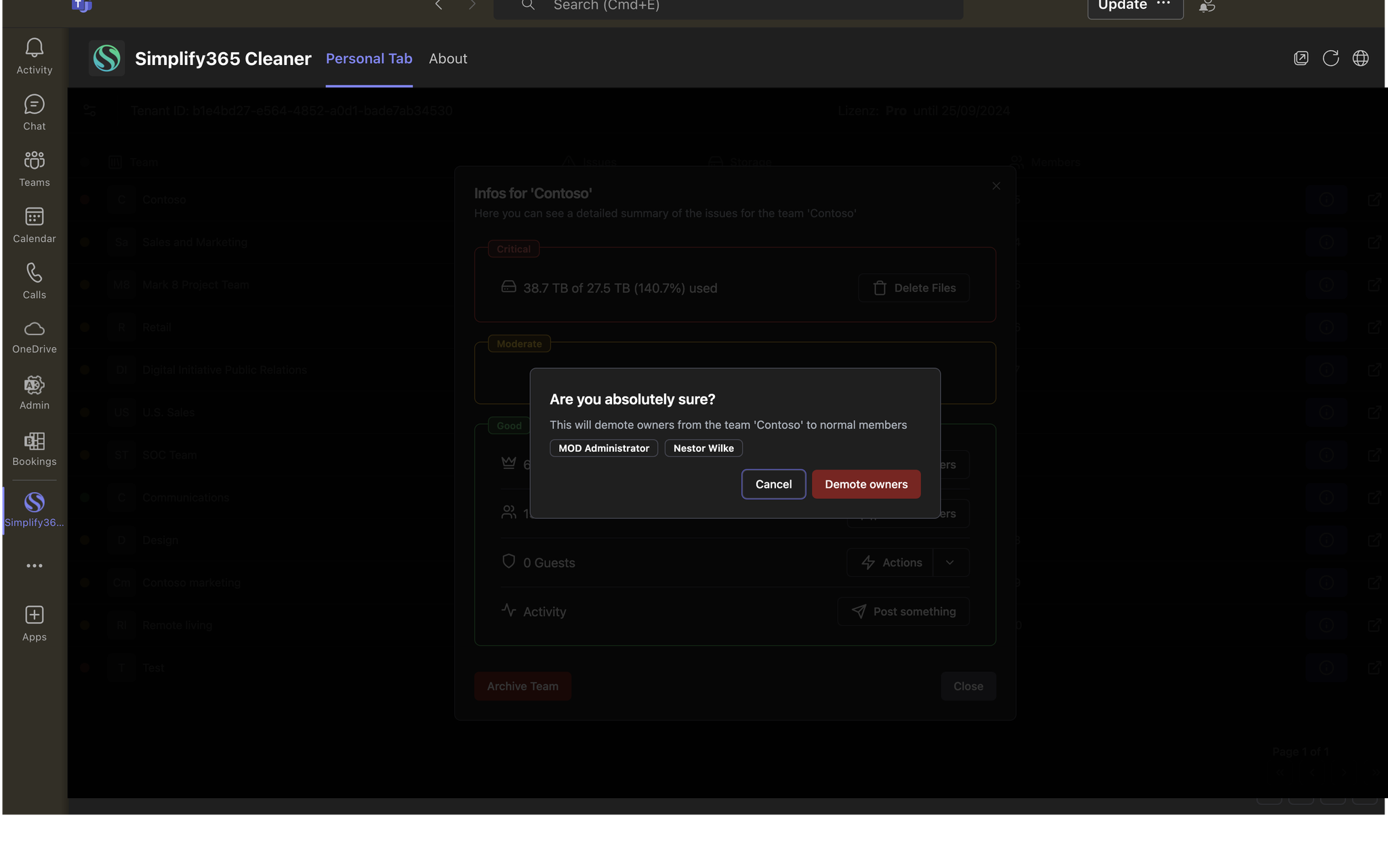Cancel the demote owners confirmation

click(773, 484)
